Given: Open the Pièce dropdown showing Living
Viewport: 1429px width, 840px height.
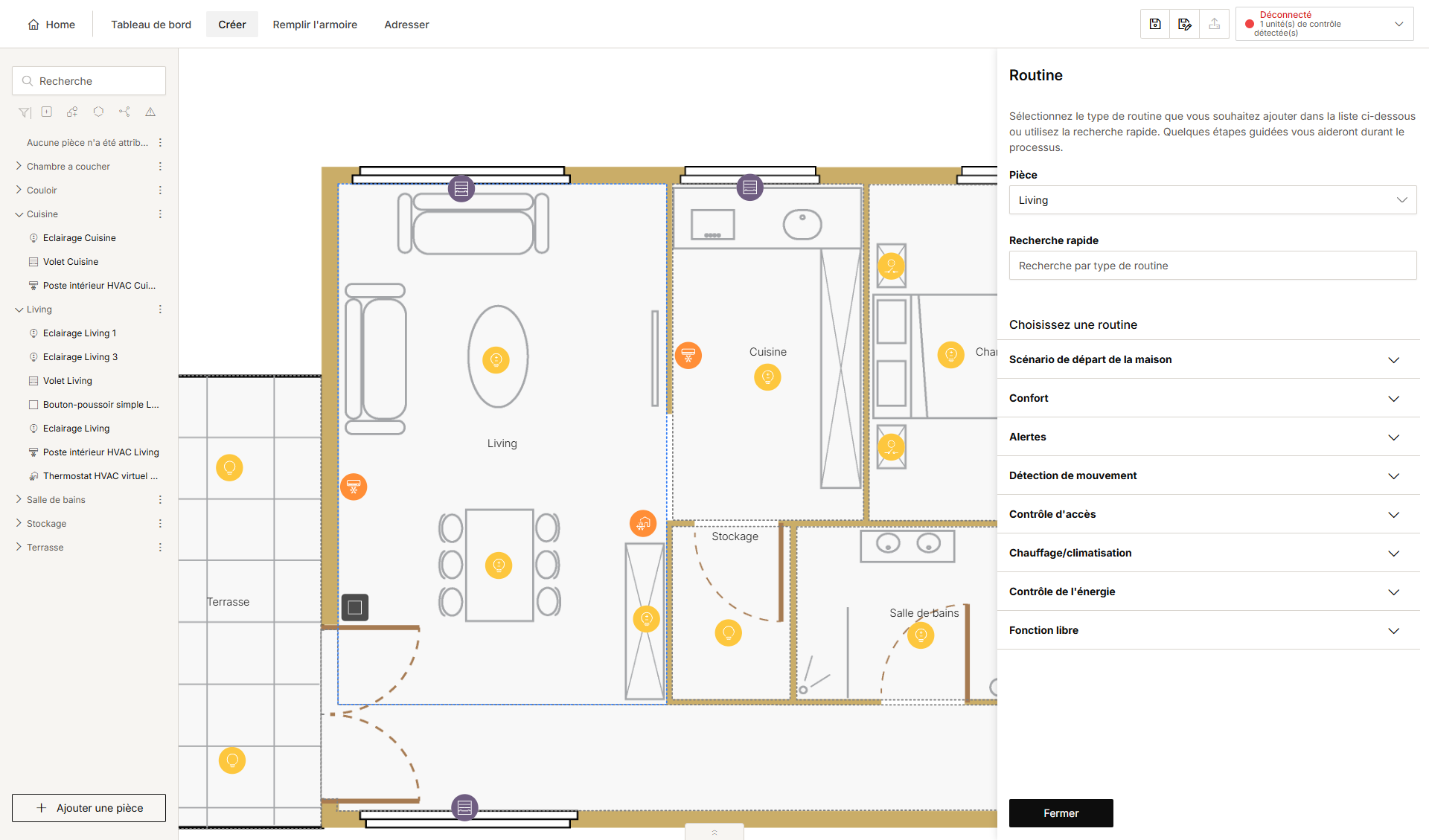Looking at the screenshot, I should pyautogui.click(x=1212, y=200).
